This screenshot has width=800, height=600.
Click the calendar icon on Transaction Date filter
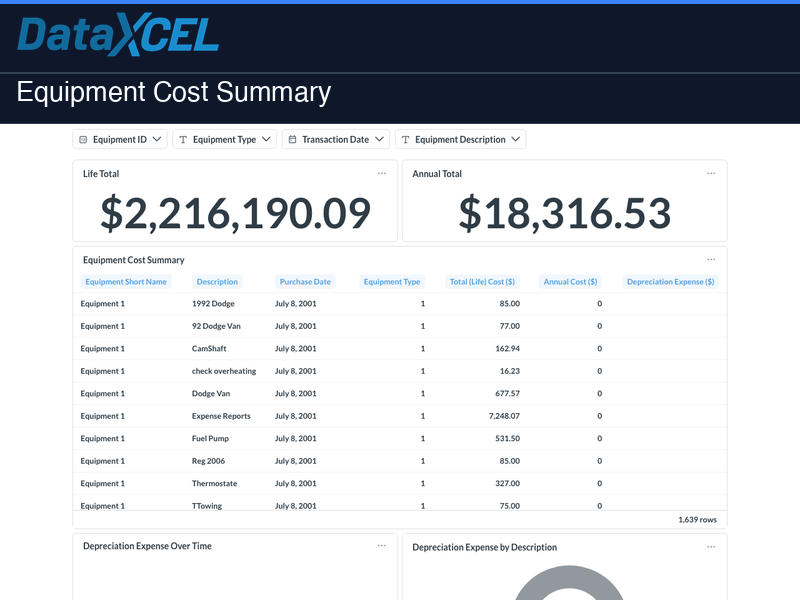point(292,139)
